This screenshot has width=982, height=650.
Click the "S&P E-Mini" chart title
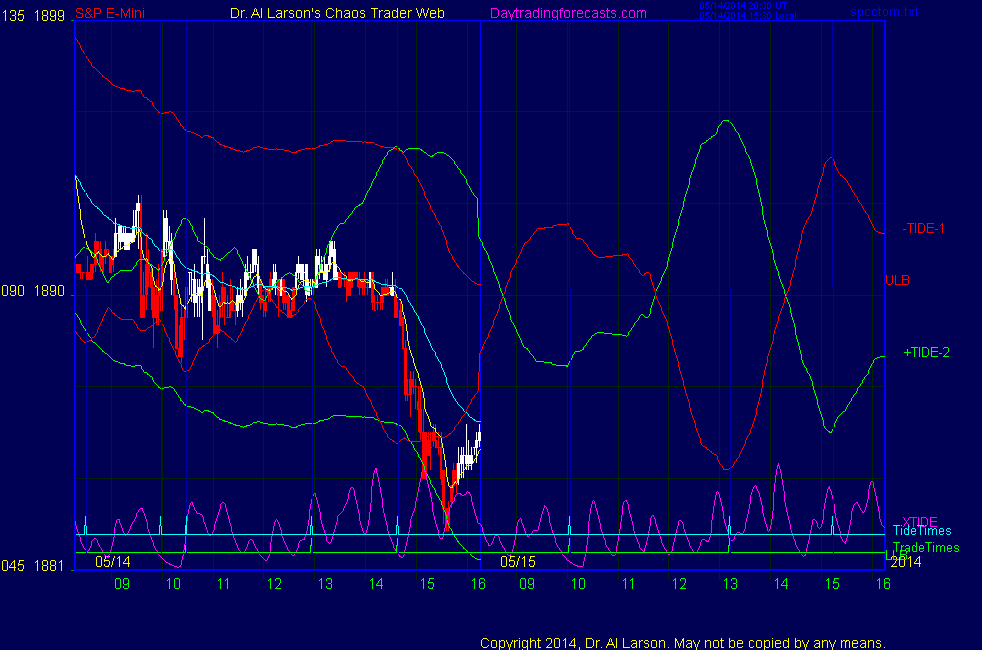[110, 13]
